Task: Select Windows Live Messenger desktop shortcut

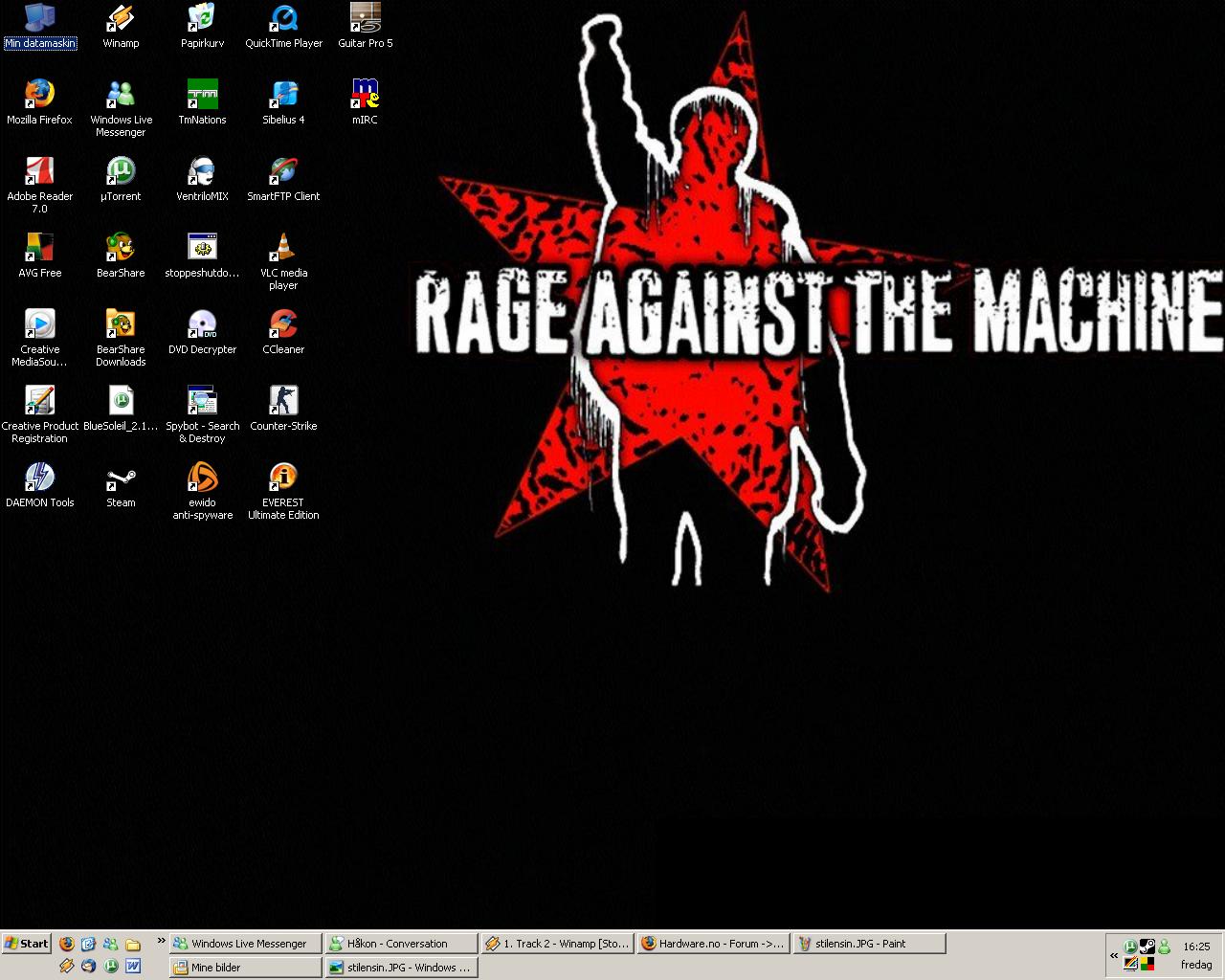Action: coord(121,108)
